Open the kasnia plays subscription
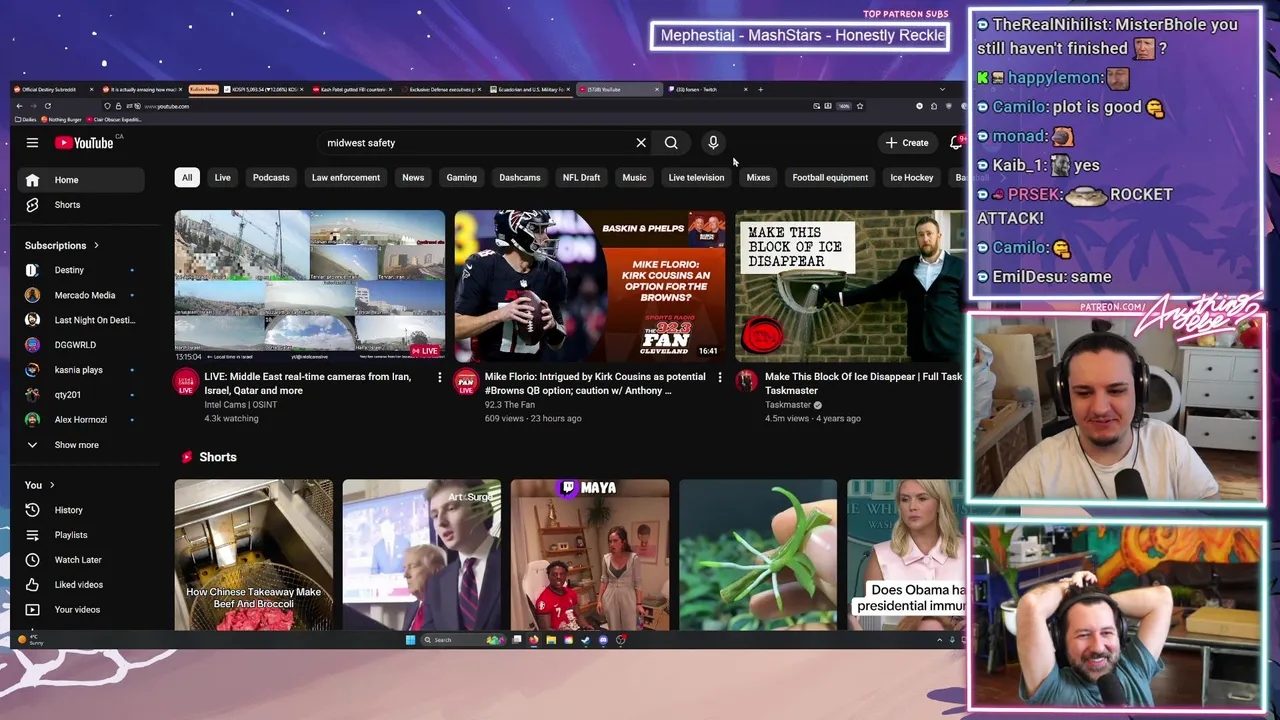The width and height of the screenshot is (1280, 720). 80,370
